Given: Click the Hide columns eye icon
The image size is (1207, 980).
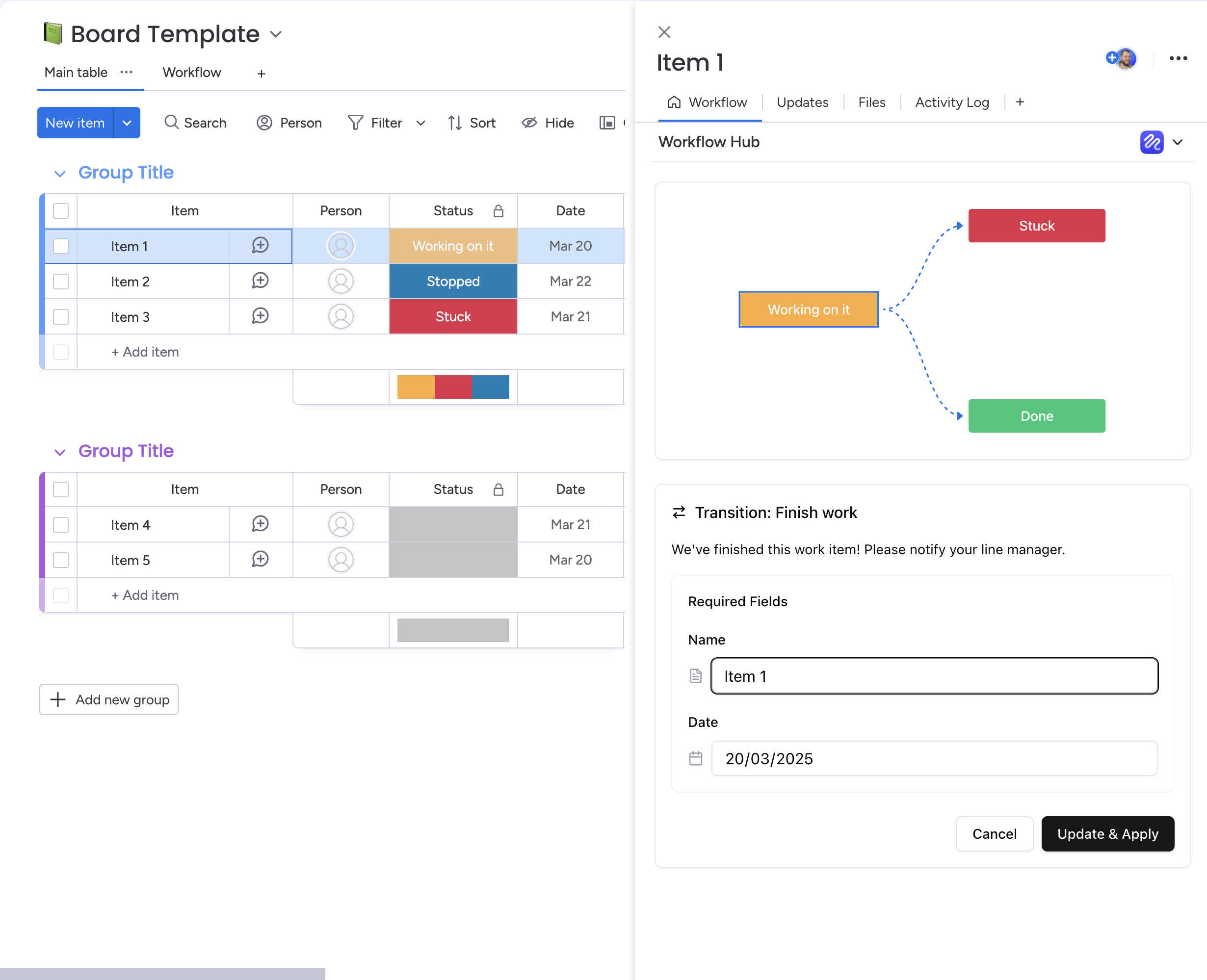Looking at the screenshot, I should (529, 123).
